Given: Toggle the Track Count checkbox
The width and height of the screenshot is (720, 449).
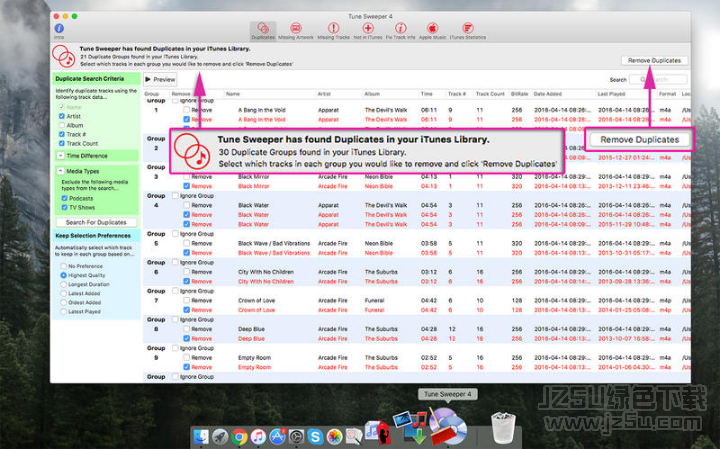Looking at the screenshot, I should coord(62,143).
